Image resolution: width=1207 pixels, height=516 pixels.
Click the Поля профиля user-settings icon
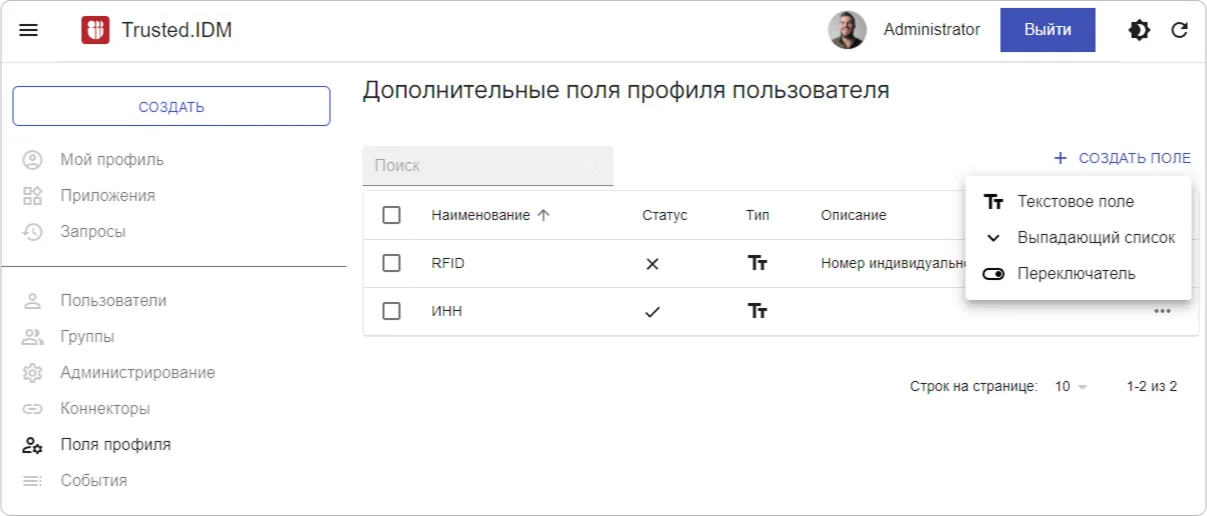[32, 445]
